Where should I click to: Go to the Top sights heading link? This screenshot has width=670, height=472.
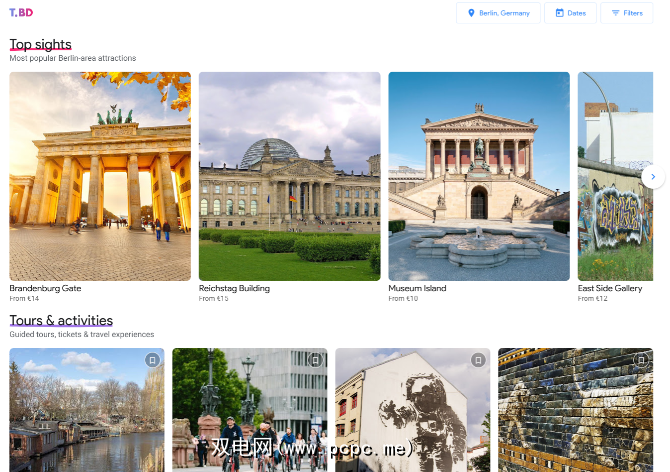point(41,44)
